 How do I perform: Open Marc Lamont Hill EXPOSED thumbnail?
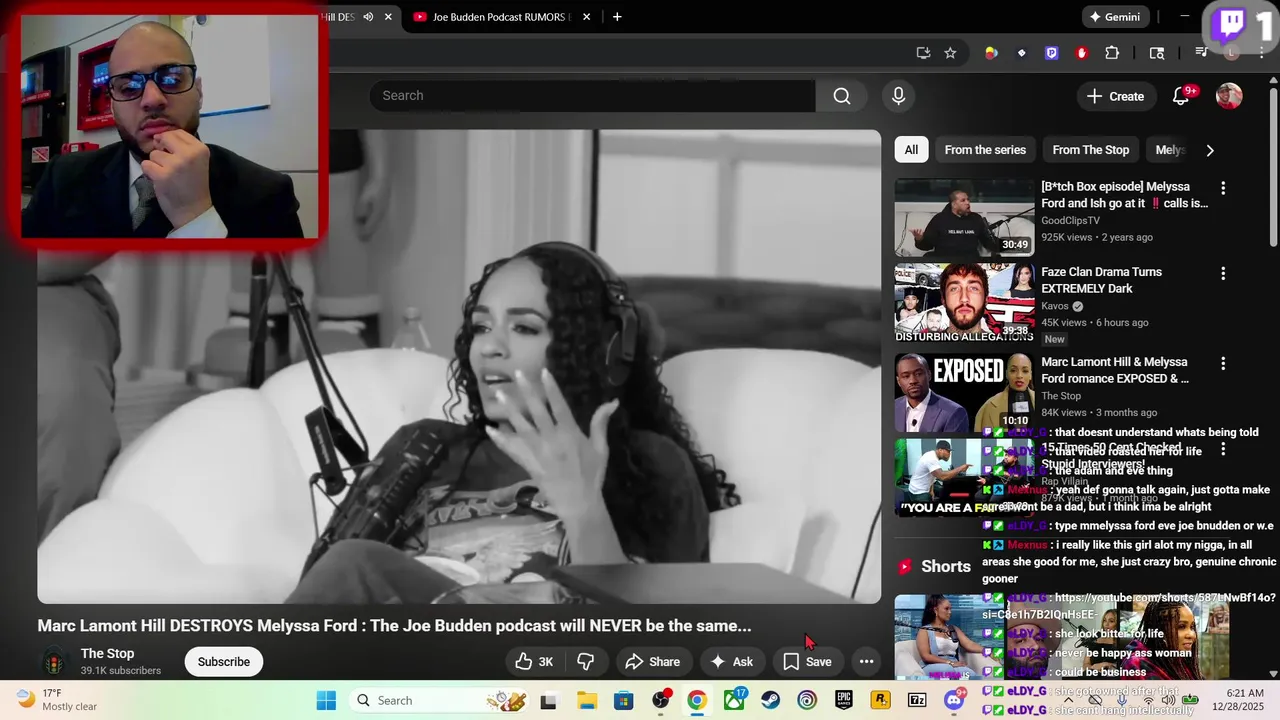(964, 392)
